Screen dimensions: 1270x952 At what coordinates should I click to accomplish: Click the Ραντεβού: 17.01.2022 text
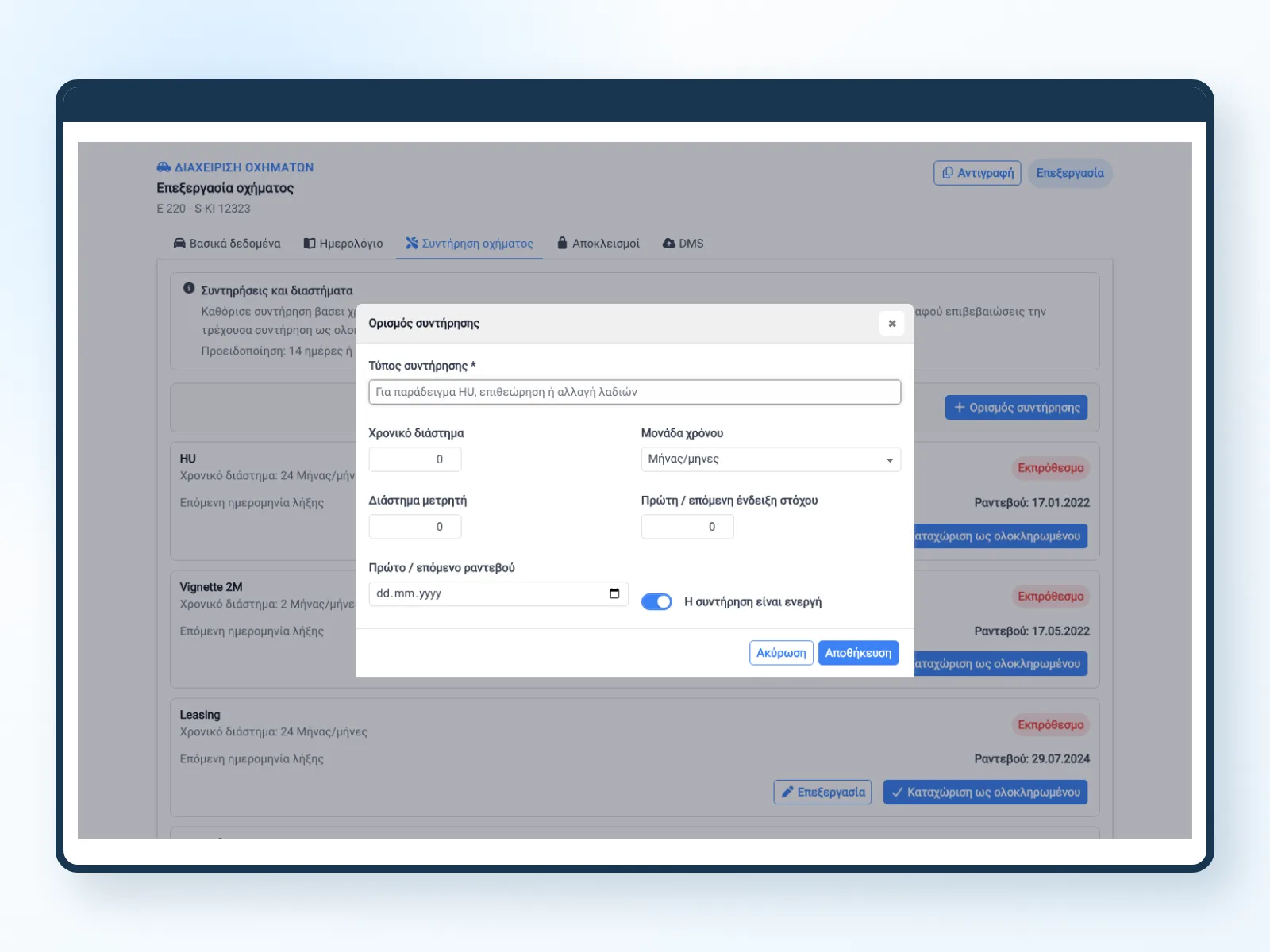point(1032,503)
